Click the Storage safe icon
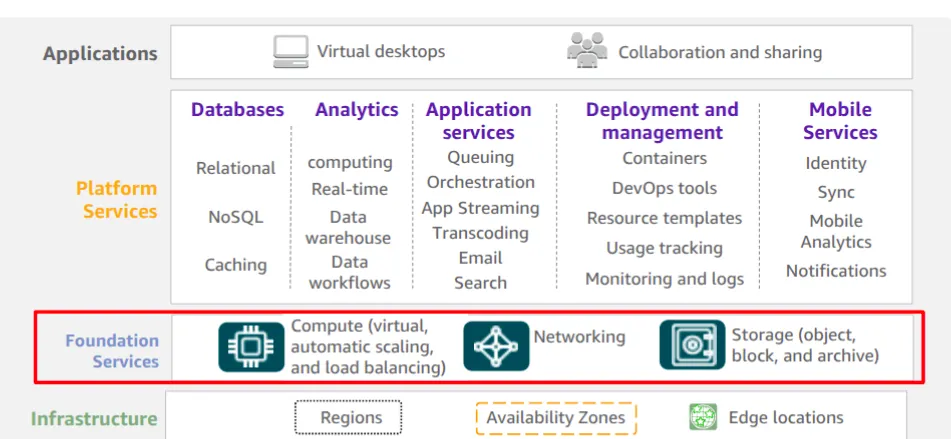 pyautogui.click(x=692, y=344)
